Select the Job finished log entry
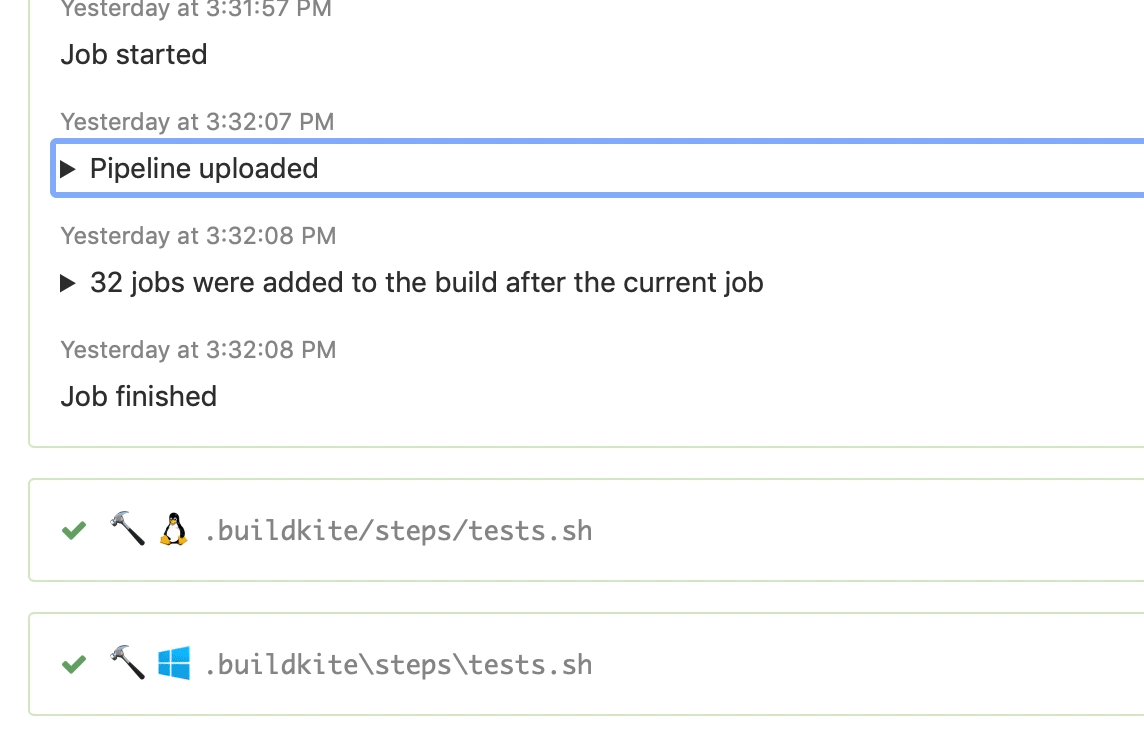Viewport: 1144px width, 734px height. (138, 396)
